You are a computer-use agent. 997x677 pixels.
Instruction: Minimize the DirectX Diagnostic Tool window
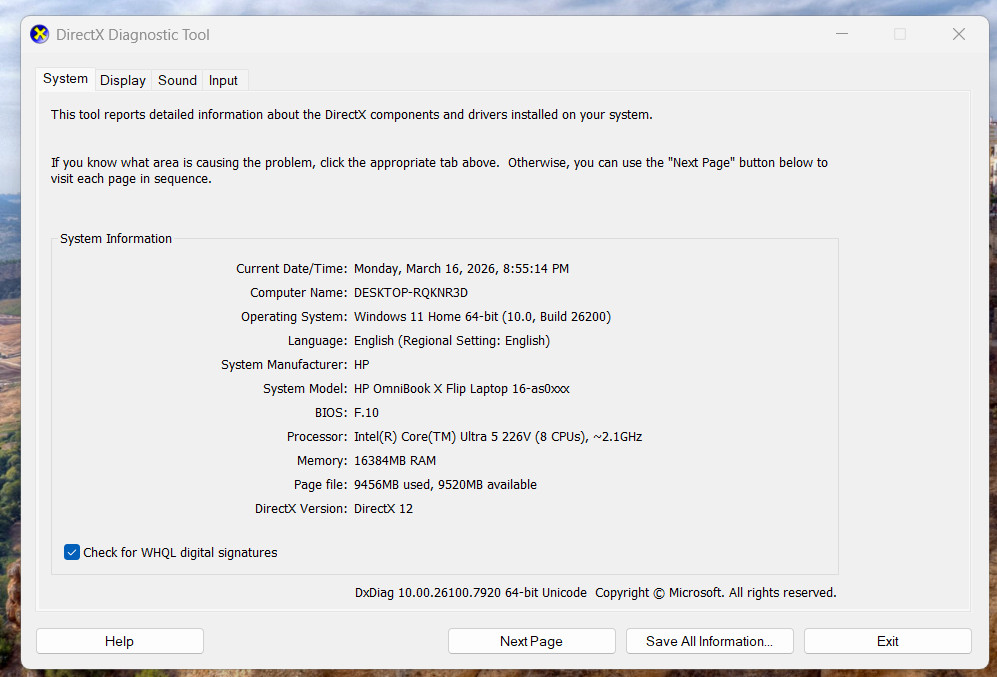(842, 34)
